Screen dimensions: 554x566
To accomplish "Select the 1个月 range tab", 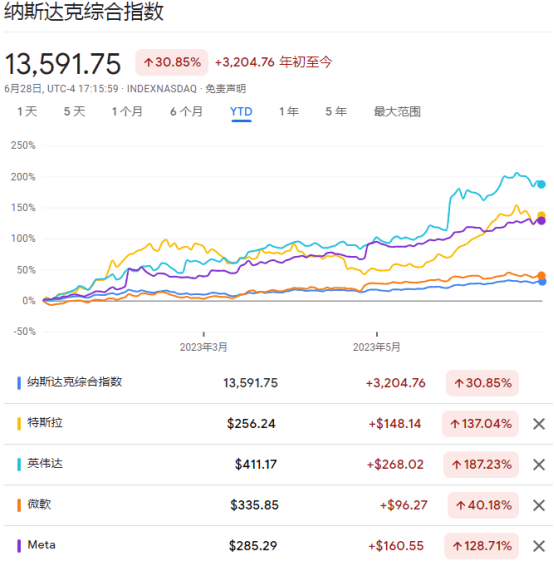I will click(127, 112).
